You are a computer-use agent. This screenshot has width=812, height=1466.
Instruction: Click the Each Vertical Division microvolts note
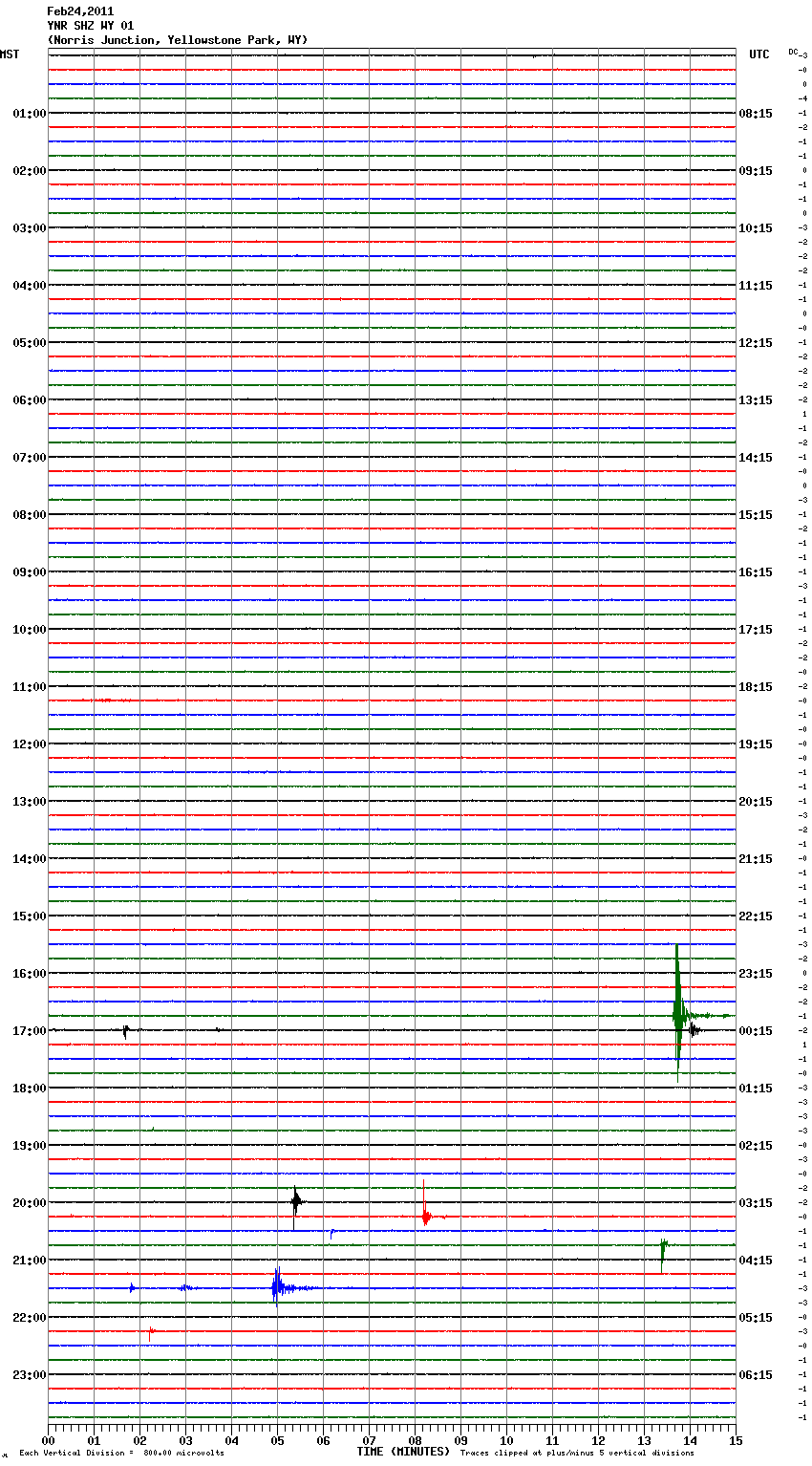pos(121,1454)
